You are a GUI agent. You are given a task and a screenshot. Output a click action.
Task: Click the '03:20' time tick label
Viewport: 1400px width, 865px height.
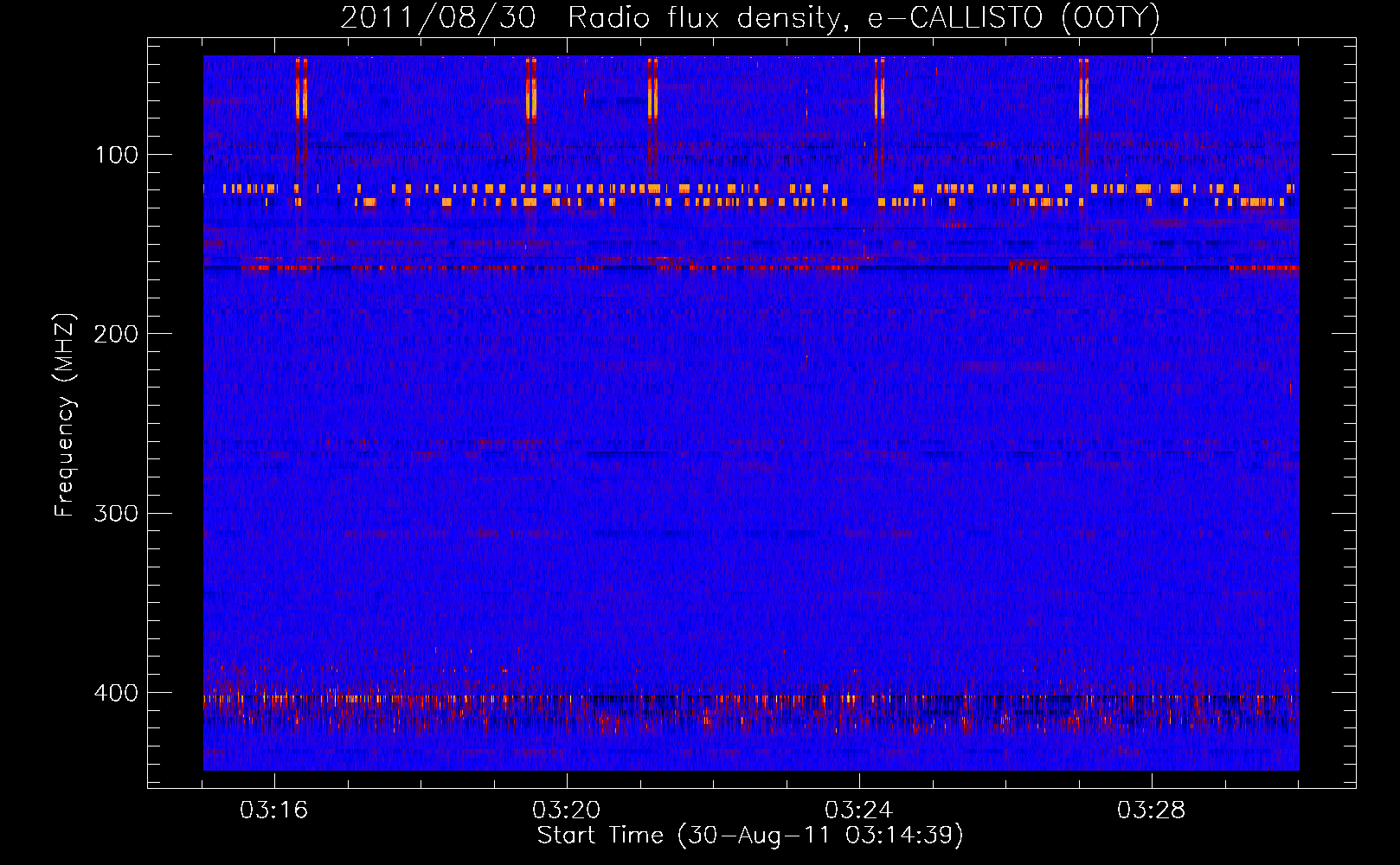point(567,810)
